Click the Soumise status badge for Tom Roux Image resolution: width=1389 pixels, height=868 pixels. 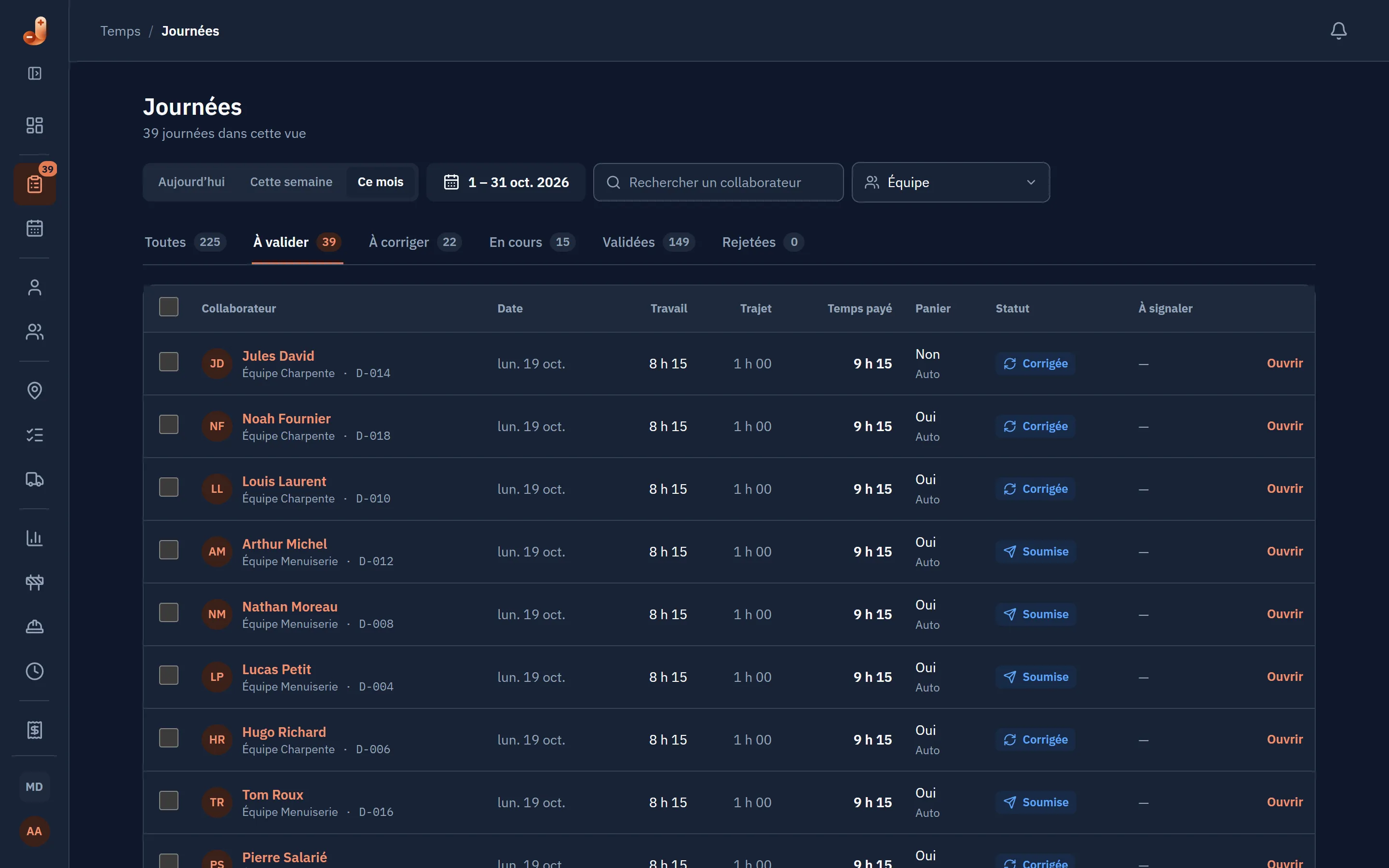(1035, 802)
